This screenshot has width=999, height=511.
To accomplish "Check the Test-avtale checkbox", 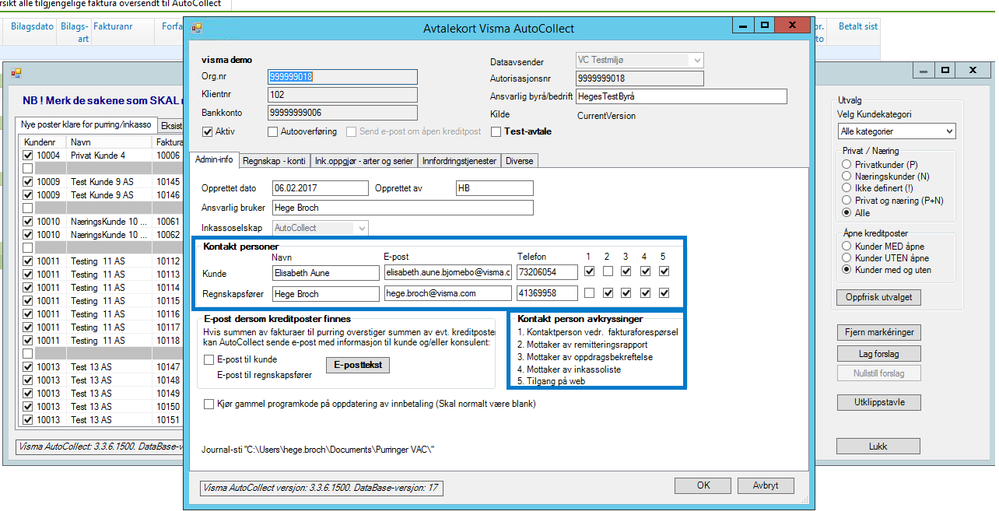I will click(x=496, y=132).
